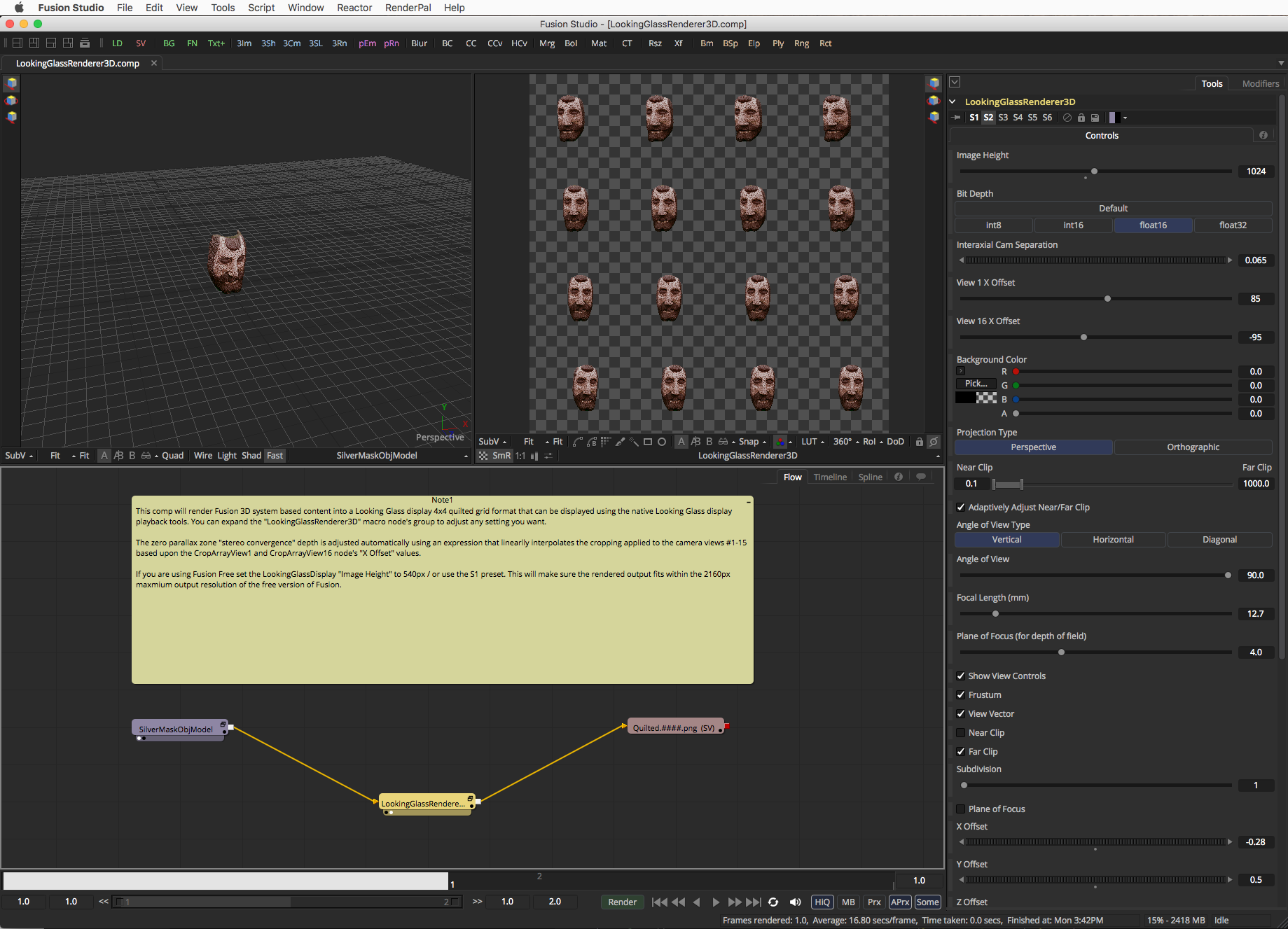
Task: Select float32 bit depth
Action: [1233, 225]
